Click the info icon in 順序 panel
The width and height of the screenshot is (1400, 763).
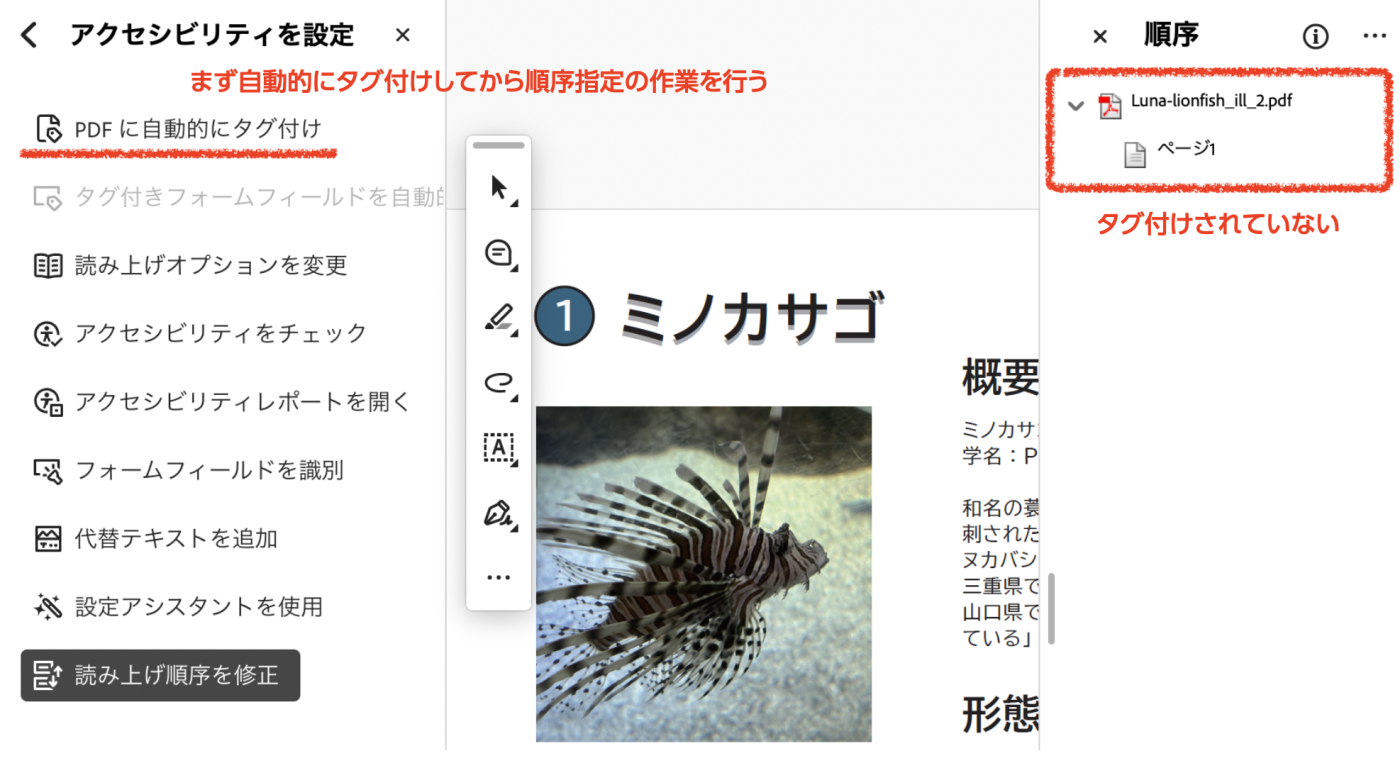coord(1315,37)
